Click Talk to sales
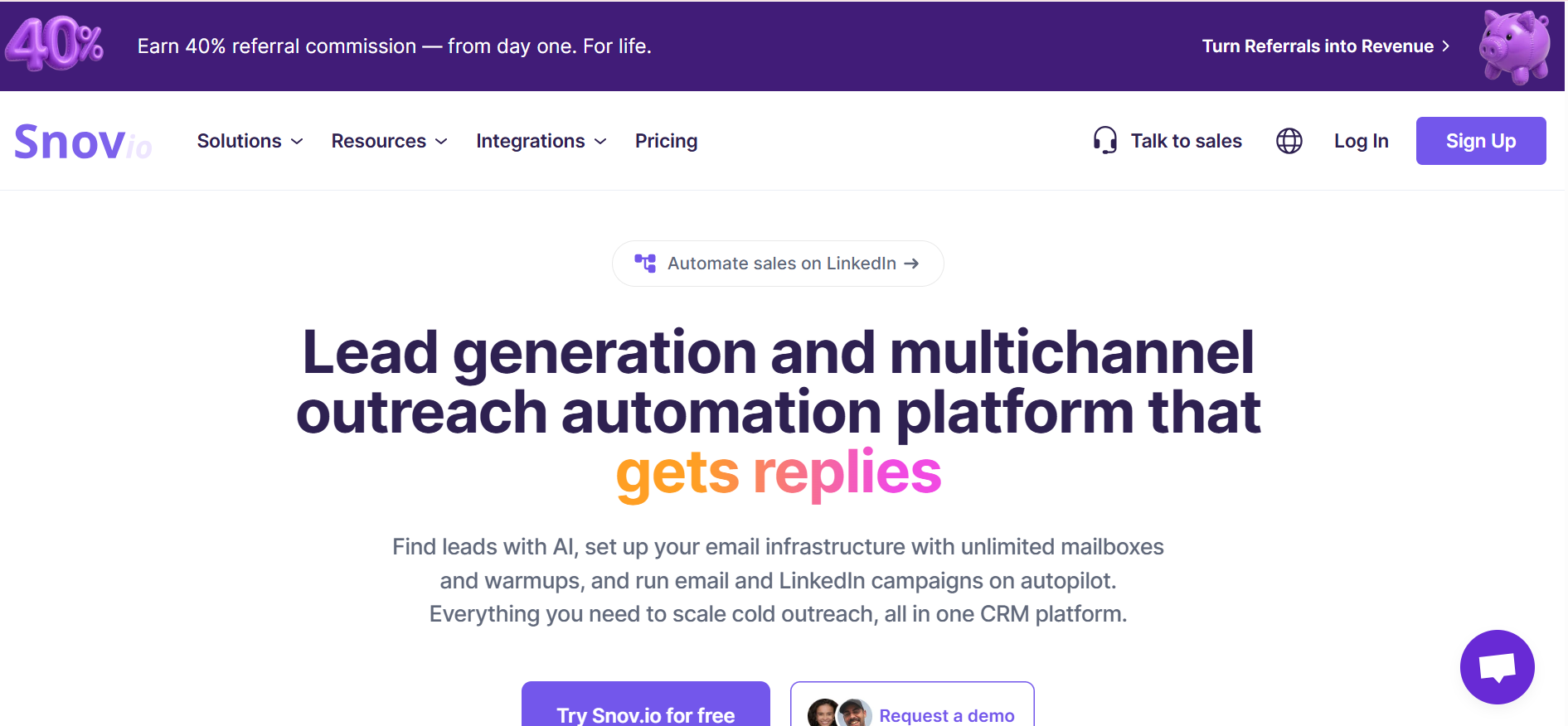Viewport: 1568px width, 726px height. pyautogui.click(x=1186, y=142)
